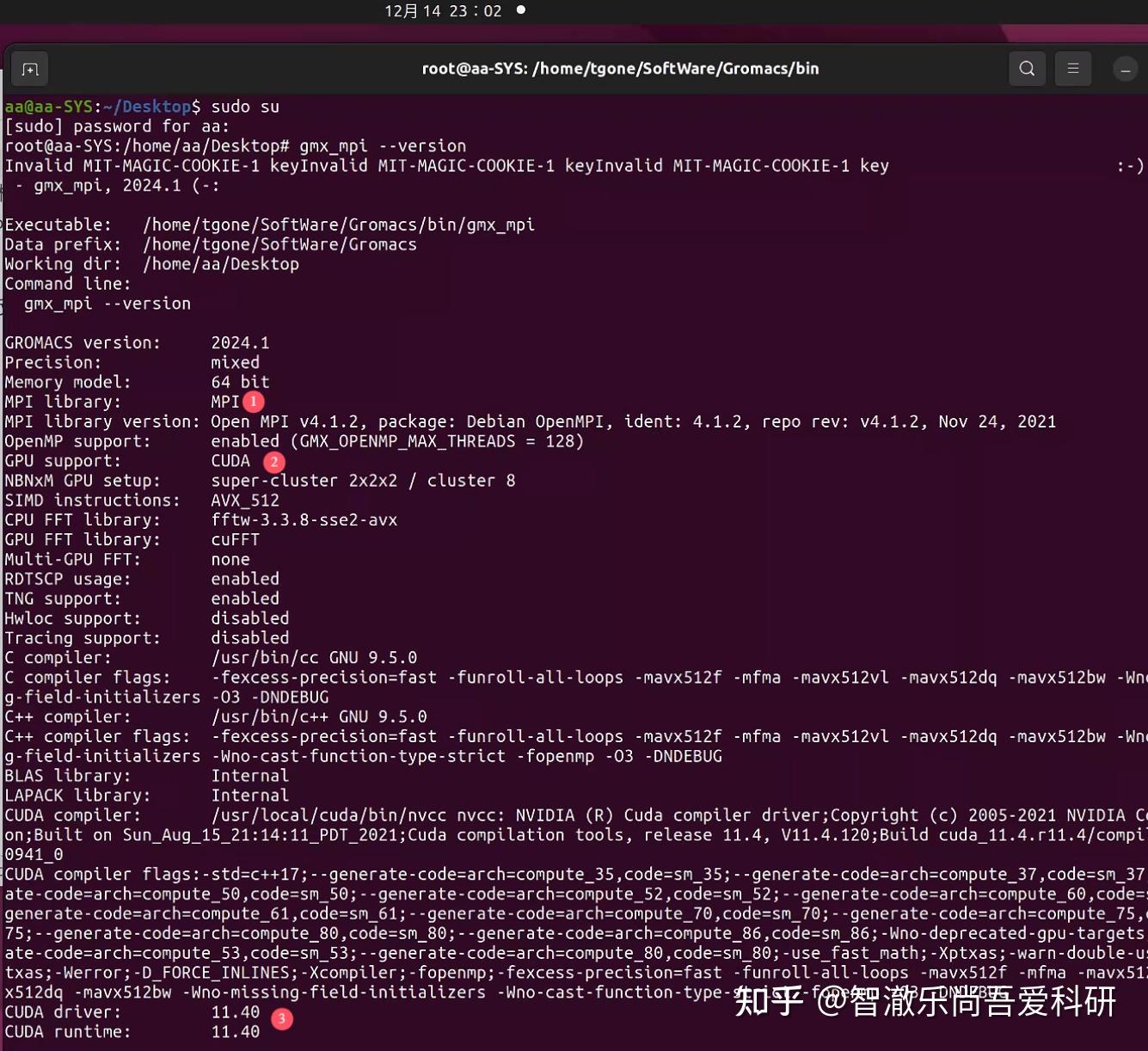Viewport: 1148px width, 1051px height.
Task: Click the Executable path /home/tgone/SoftWare/Gromacs/bin/gmx_mpi
Action: click(339, 224)
